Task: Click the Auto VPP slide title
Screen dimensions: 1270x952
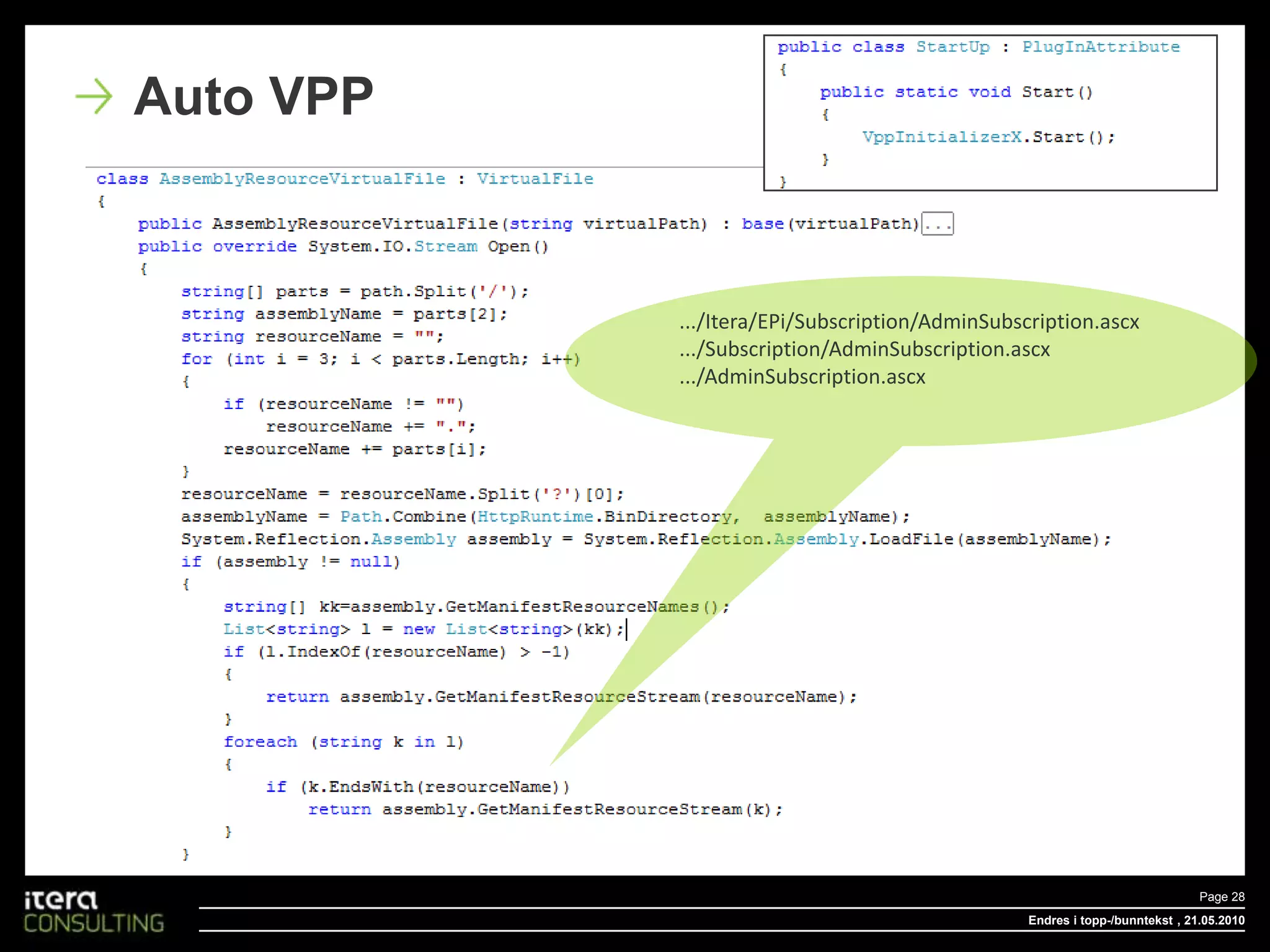Action: click(253, 96)
